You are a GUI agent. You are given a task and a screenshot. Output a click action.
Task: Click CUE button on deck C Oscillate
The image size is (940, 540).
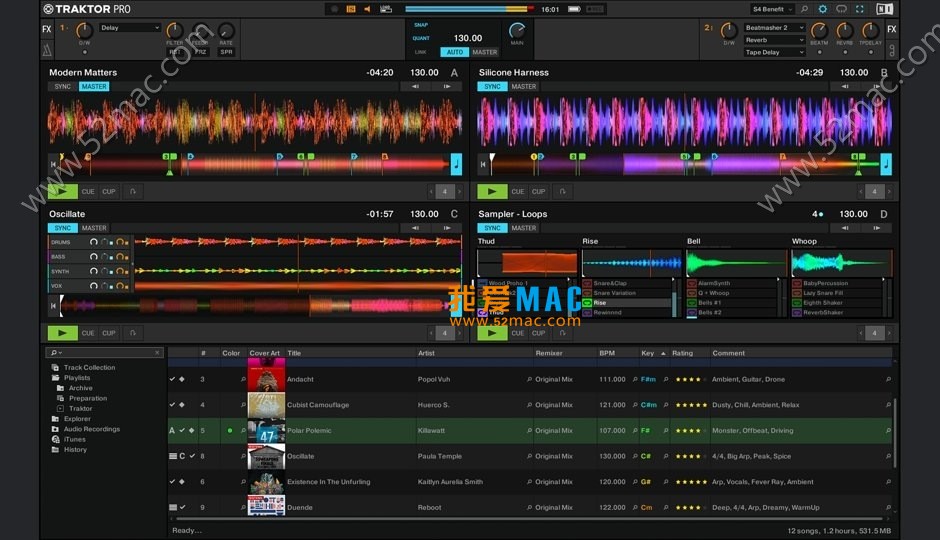(88, 333)
